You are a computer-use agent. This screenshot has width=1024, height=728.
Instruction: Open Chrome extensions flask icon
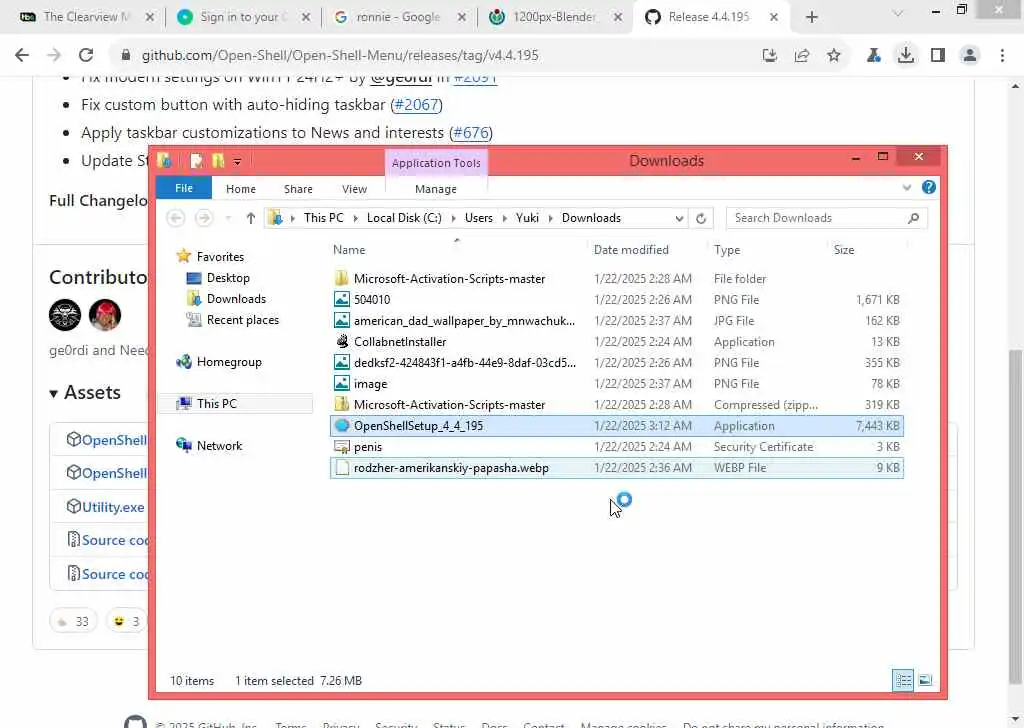coord(873,55)
